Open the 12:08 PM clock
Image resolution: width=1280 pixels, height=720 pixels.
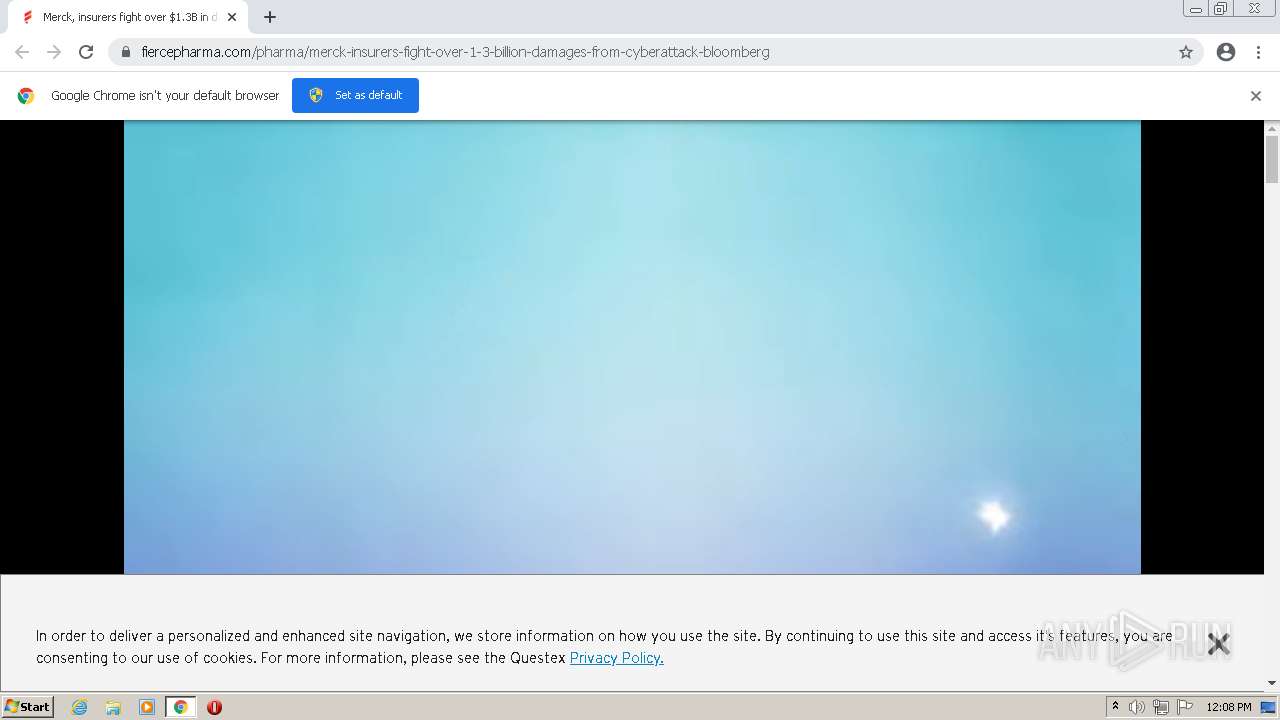tap(1229, 707)
